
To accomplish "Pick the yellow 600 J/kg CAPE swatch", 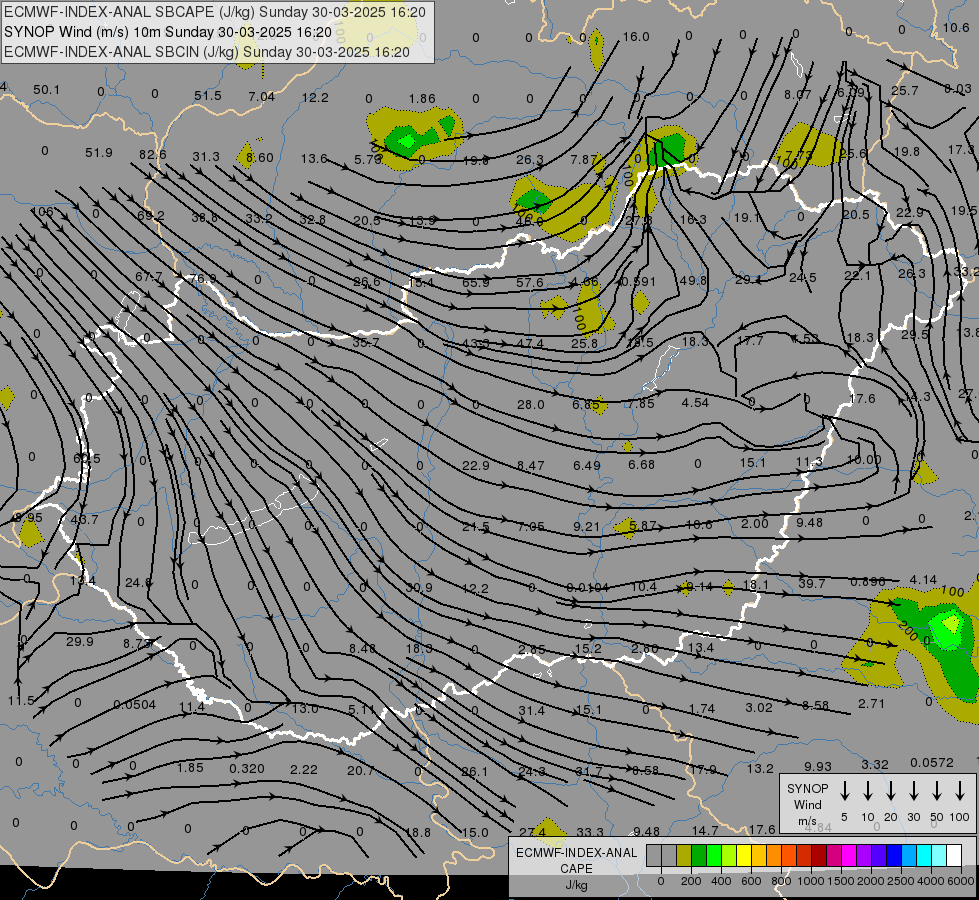I will pos(744,856).
